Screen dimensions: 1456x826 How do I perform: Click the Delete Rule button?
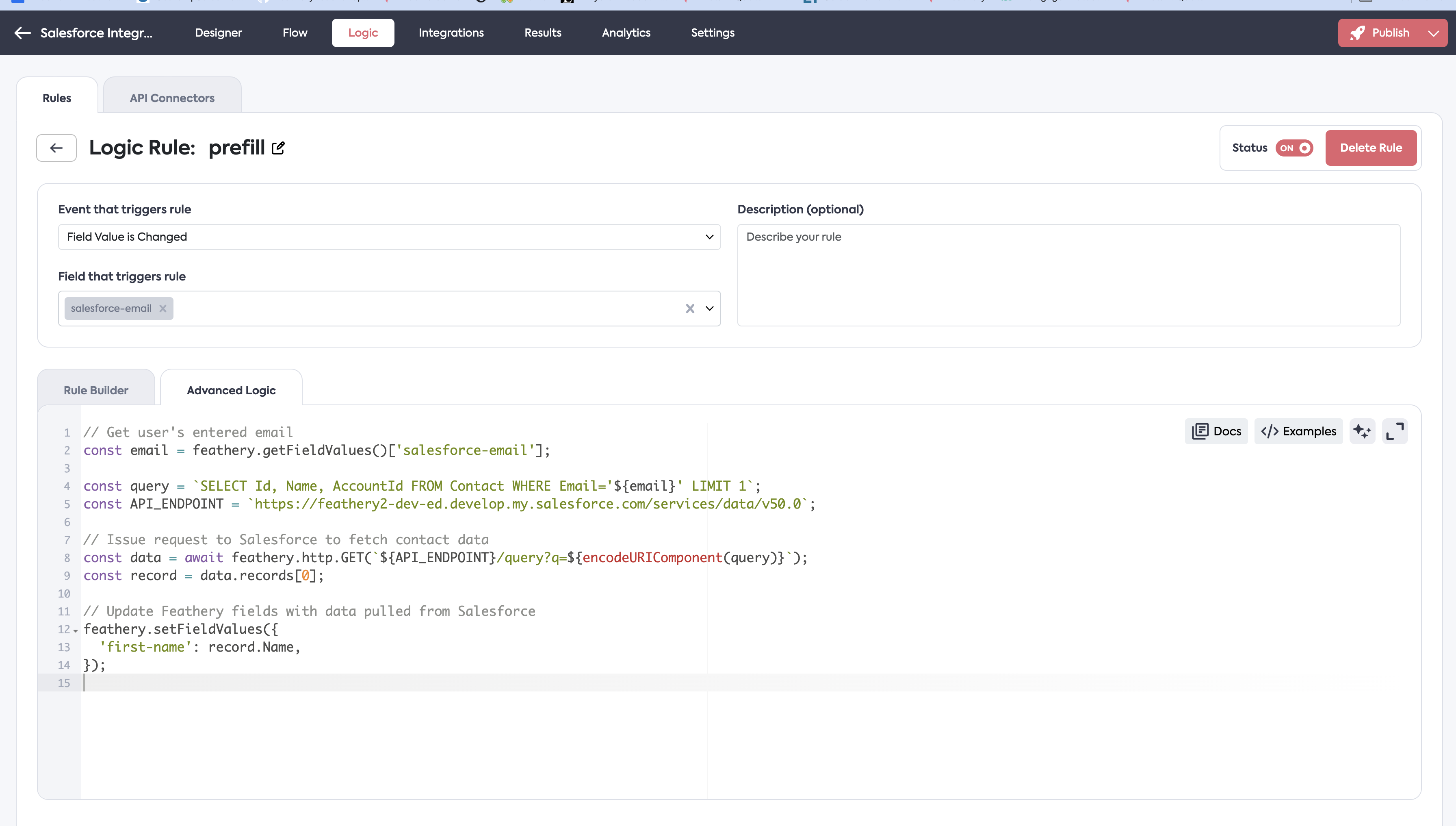(1370, 148)
